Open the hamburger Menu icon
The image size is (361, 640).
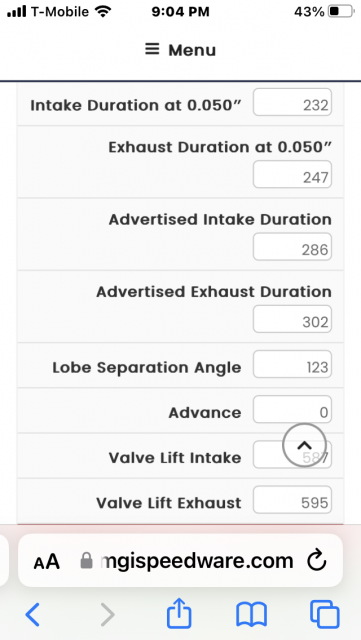(x=152, y=50)
